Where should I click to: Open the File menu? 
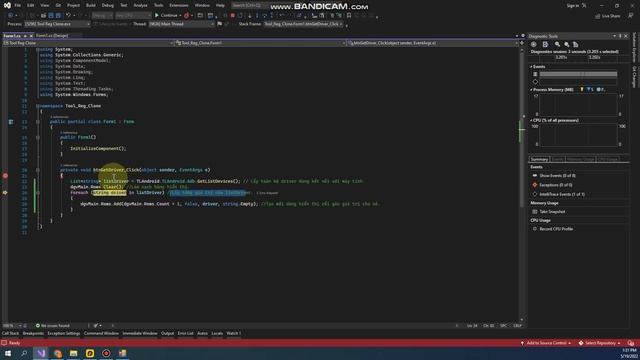18,5
